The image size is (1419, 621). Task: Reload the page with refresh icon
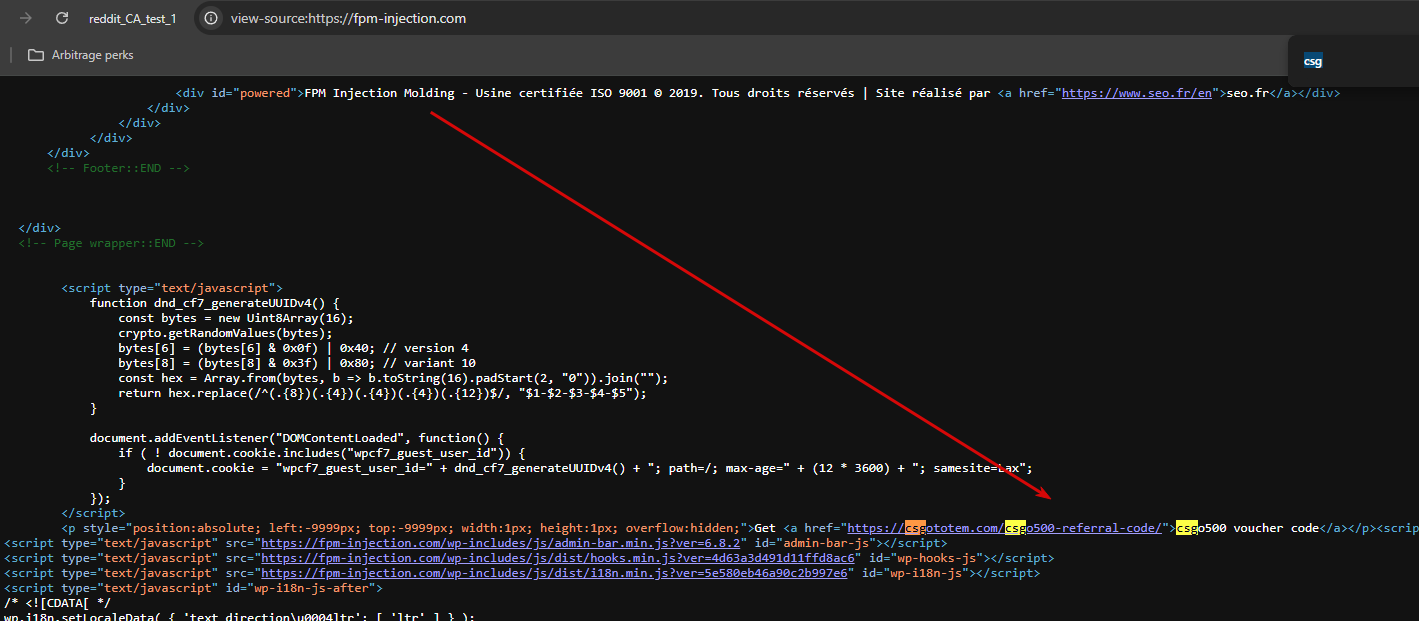pos(61,18)
